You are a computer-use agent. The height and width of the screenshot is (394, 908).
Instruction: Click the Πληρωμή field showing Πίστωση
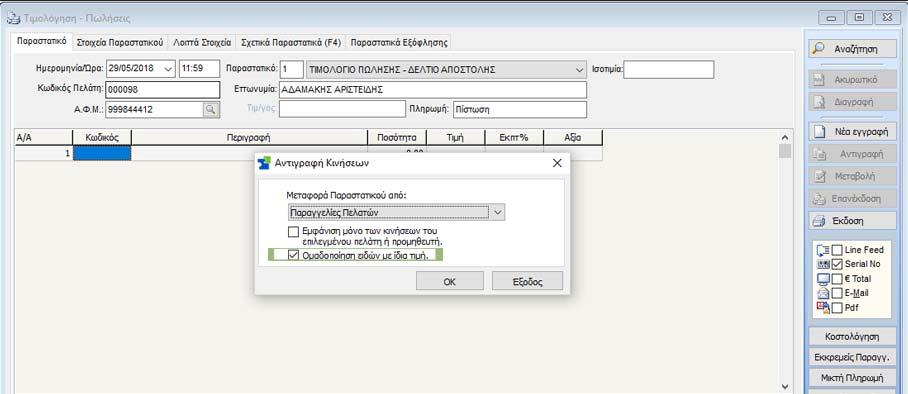[519, 109]
